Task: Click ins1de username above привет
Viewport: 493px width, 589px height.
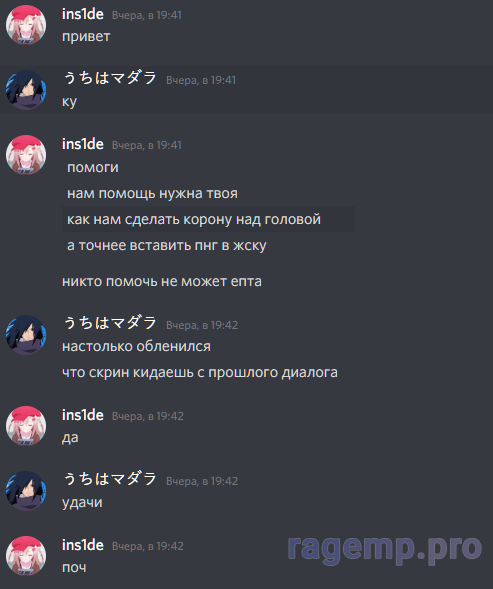Action: [83, 14]
